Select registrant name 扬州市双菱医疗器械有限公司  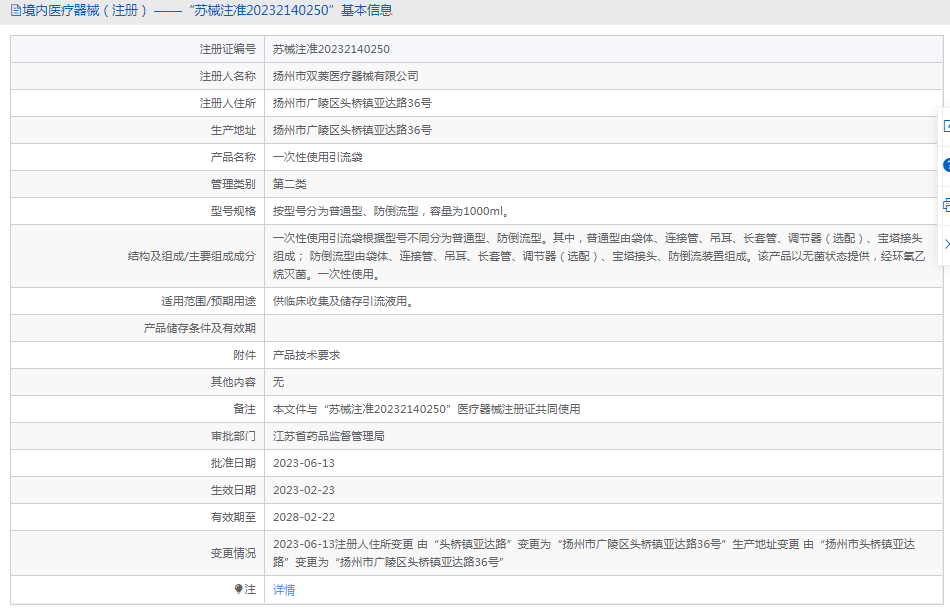(345, 76)
